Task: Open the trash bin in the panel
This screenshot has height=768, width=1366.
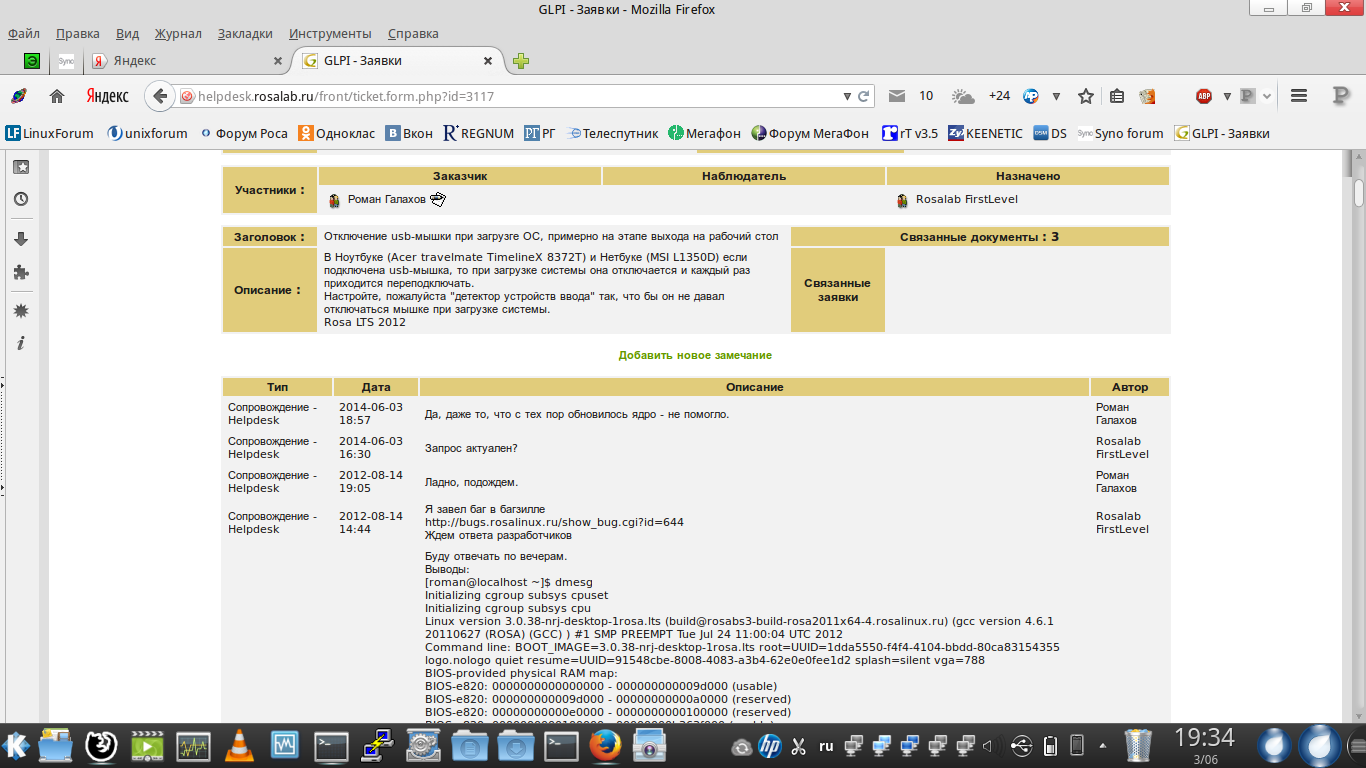Action: pyautogui.click(x=1138, y=746)
